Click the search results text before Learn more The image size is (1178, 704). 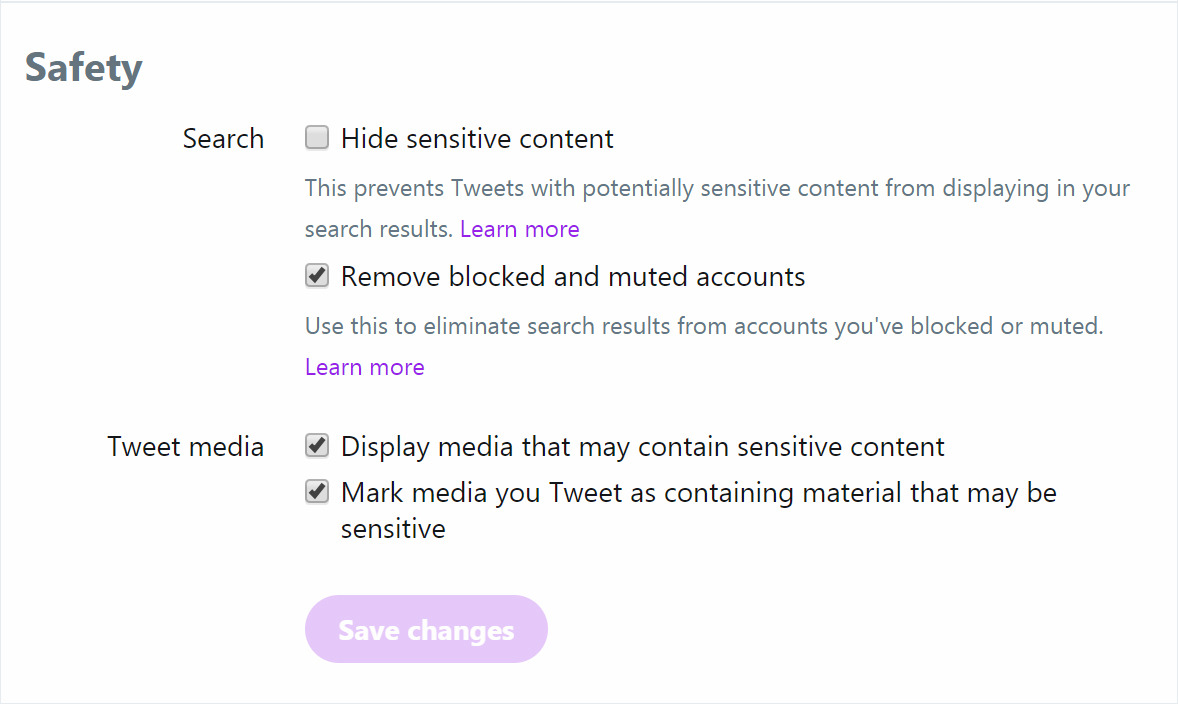pos(379,228)
